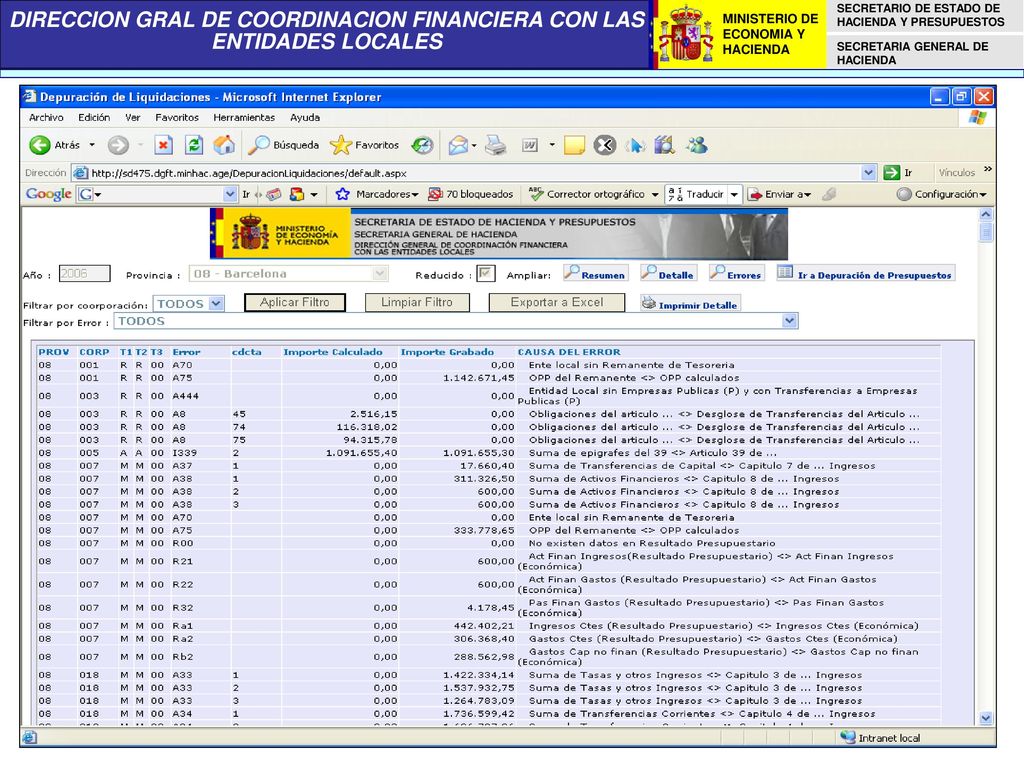1024x768 pixels.
Task: Click the value 116.318,02 in Importe Calculado
Action: pyautogui.click(x=367, y=427)
